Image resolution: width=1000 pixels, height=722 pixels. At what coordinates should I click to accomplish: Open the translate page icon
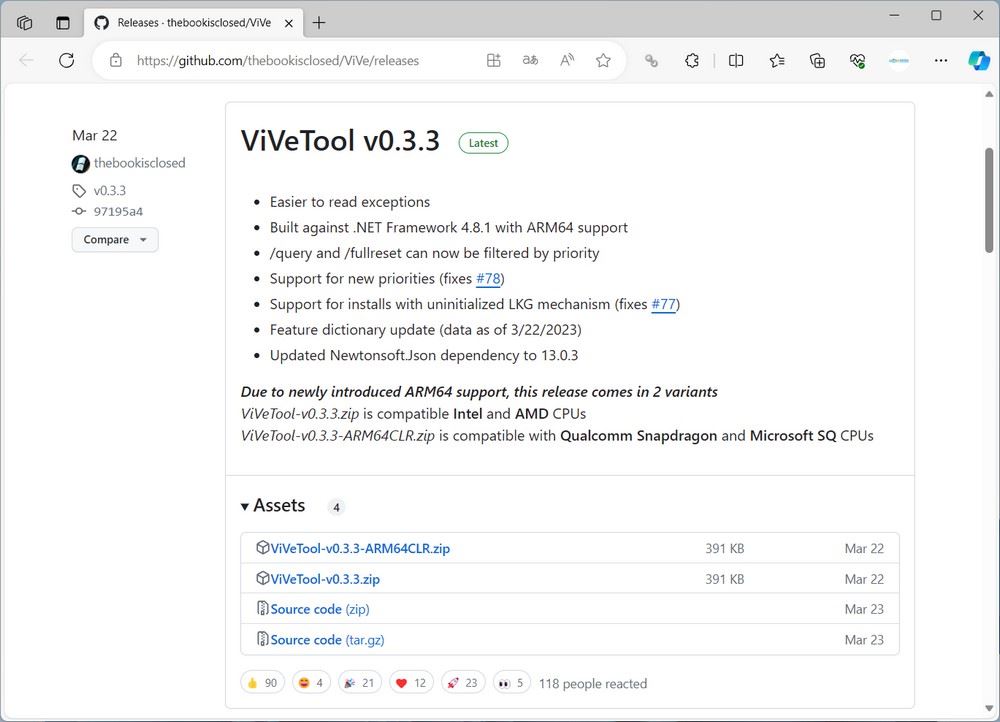pos(530,61)
